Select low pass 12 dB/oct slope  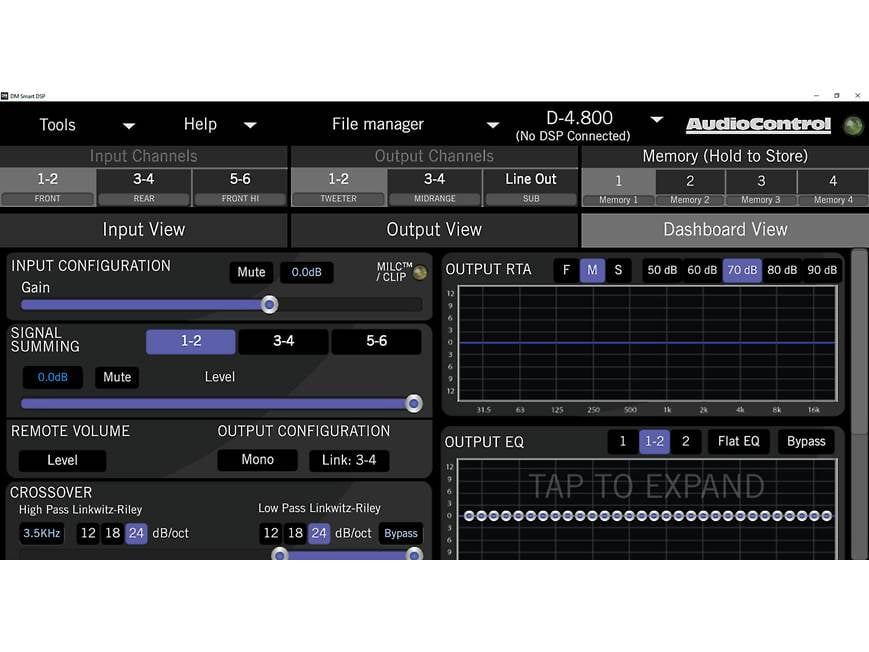(270, 533)
